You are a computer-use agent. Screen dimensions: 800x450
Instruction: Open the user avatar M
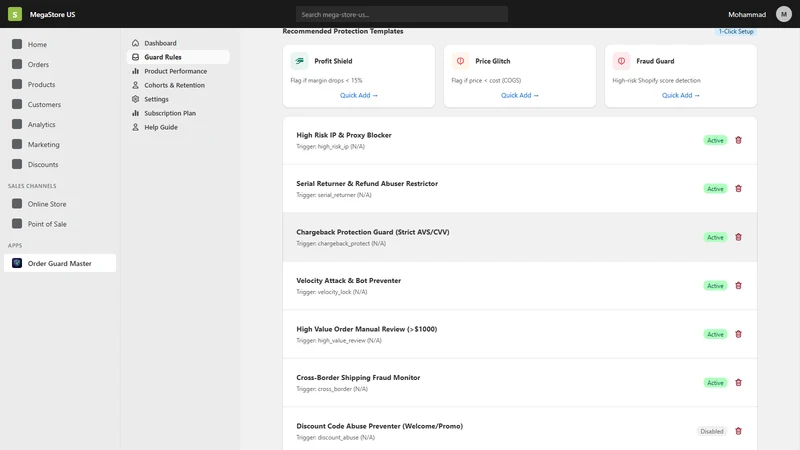(x=784, y=14)
